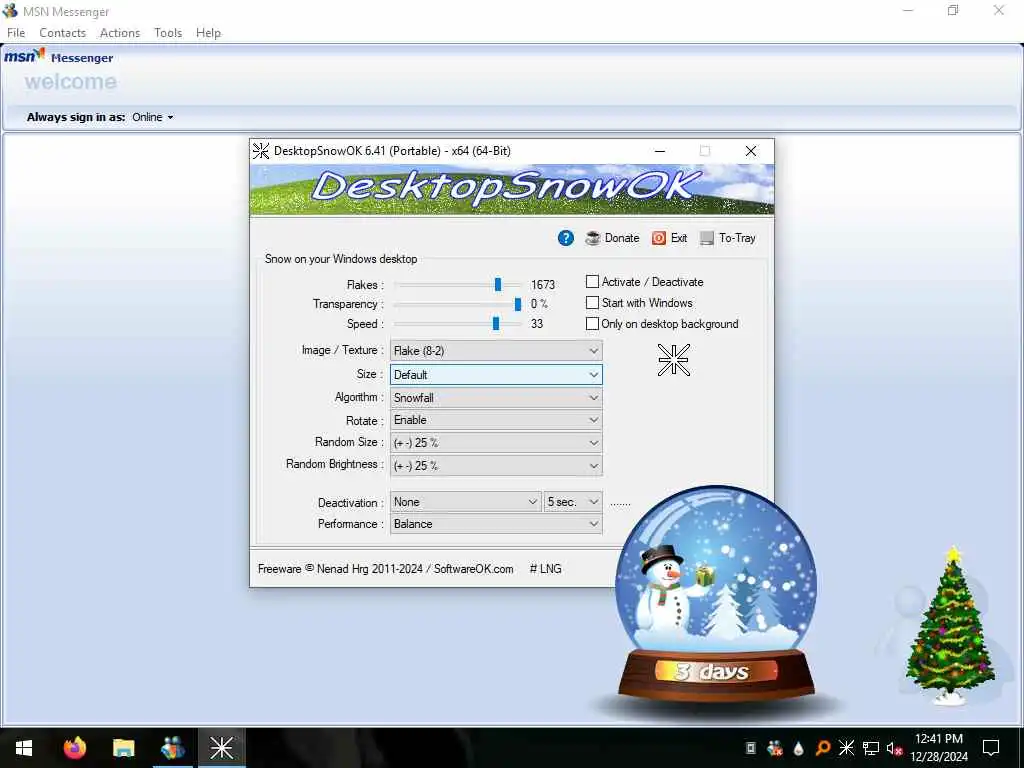The image size is (1024, 768).
Task: Launch Firefox from the taskbar
Action: click(x=74, y=748)
